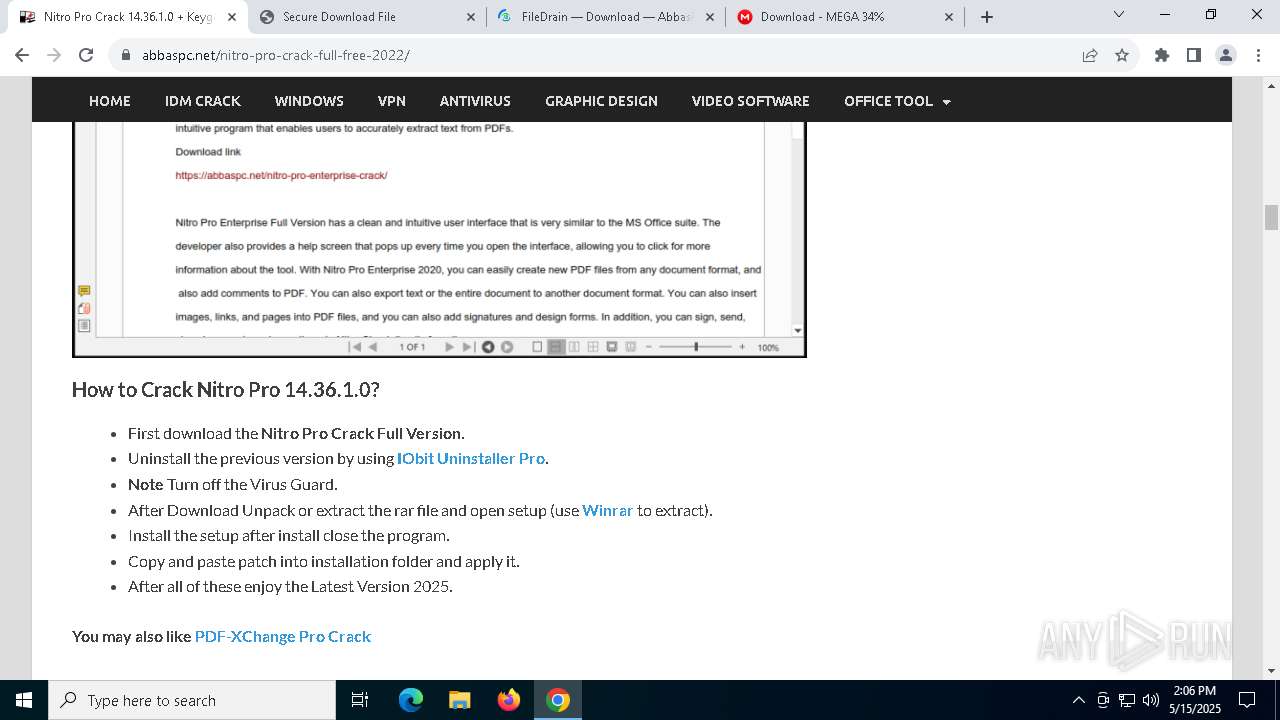Switch to the FileDrain Download tab
The image size is (1280, 720).
click(x=606, y=16)
